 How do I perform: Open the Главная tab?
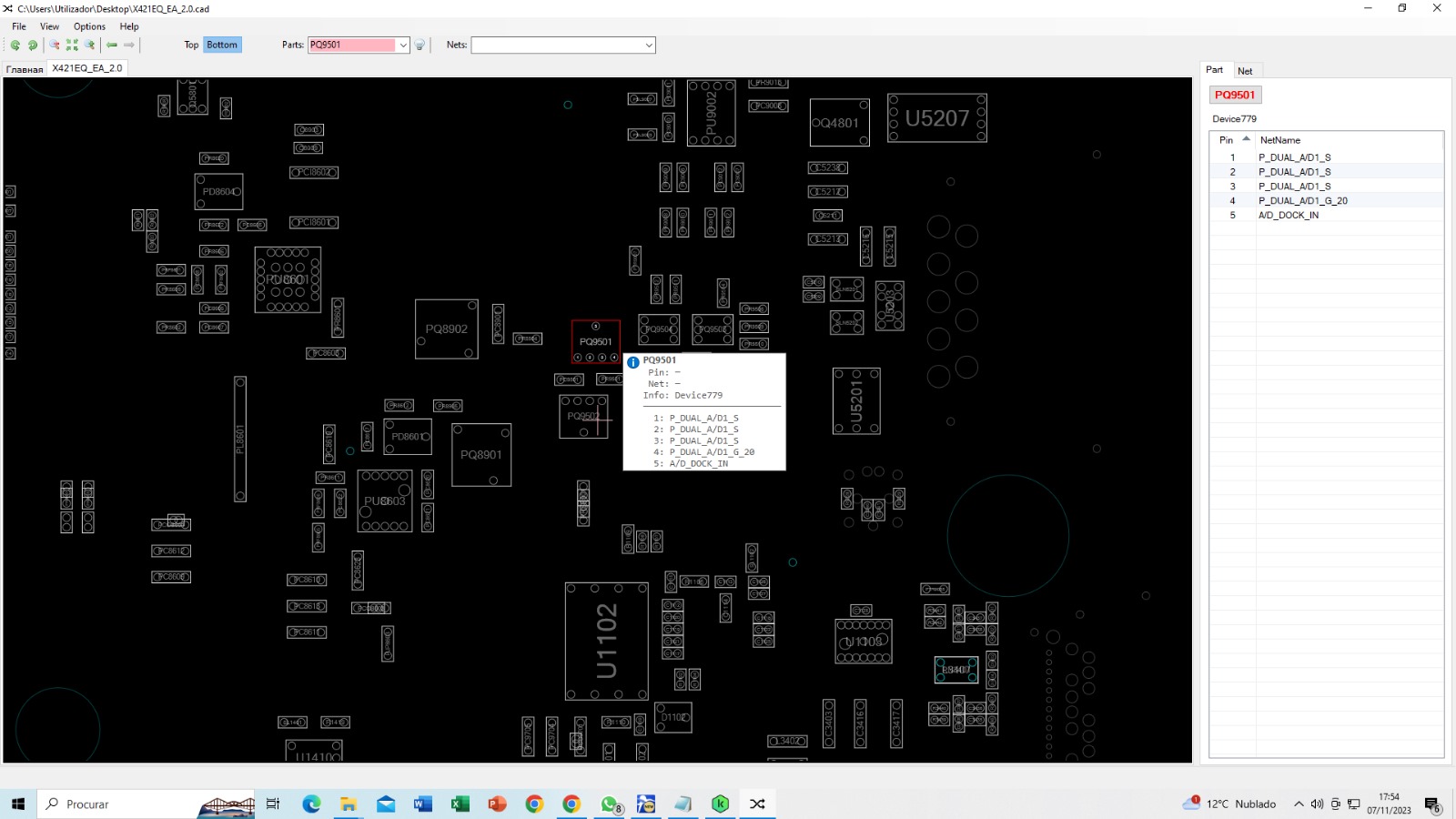point(25,69)
